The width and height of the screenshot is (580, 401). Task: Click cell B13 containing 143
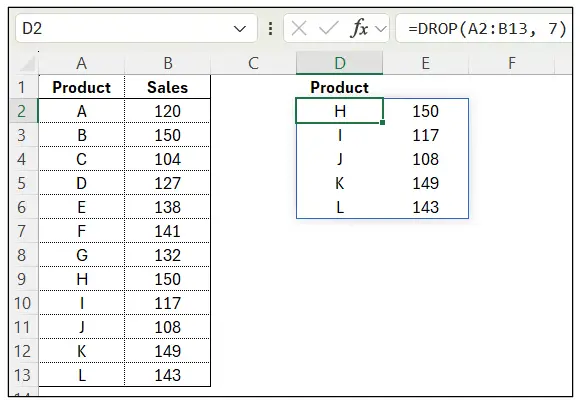click(168, 375)
